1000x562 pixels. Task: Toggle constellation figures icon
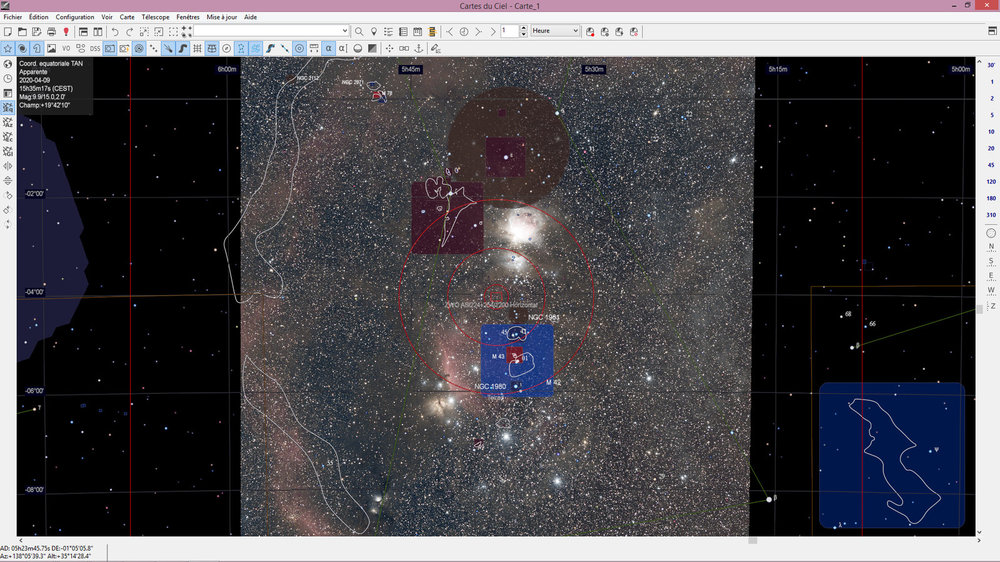(x=241, y=48)
